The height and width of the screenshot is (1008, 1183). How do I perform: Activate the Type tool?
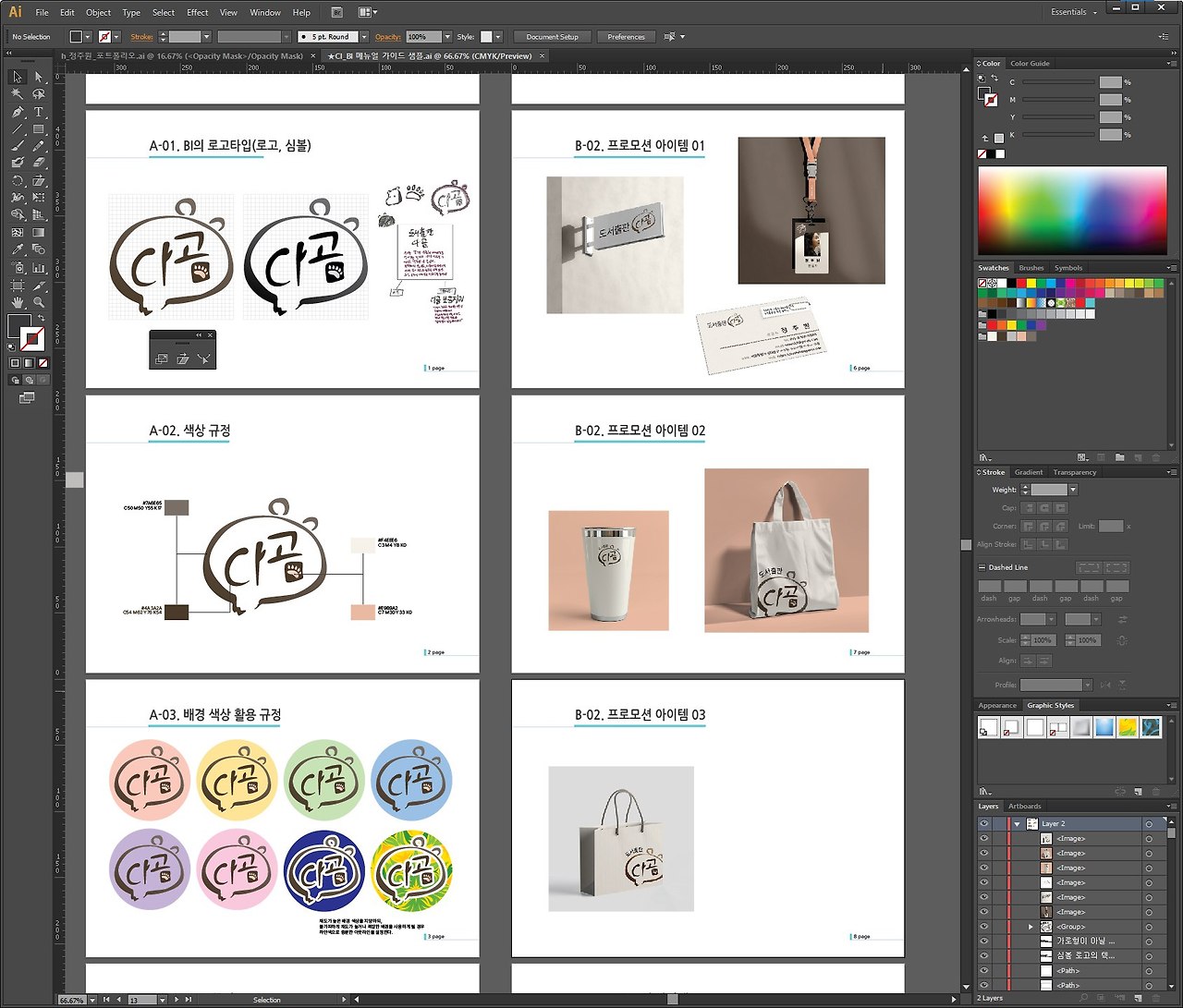click(39, 112)
